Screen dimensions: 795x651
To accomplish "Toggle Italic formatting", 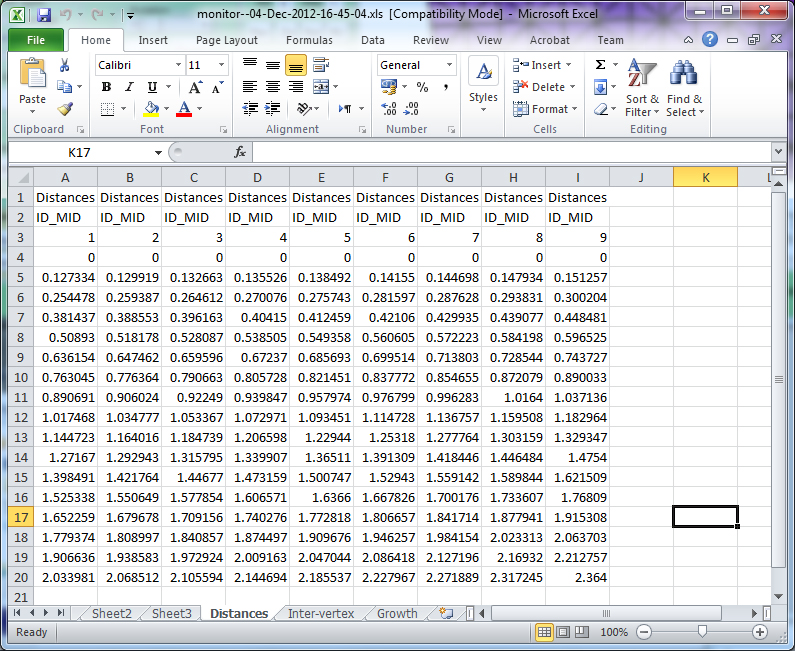I will 128,87.
